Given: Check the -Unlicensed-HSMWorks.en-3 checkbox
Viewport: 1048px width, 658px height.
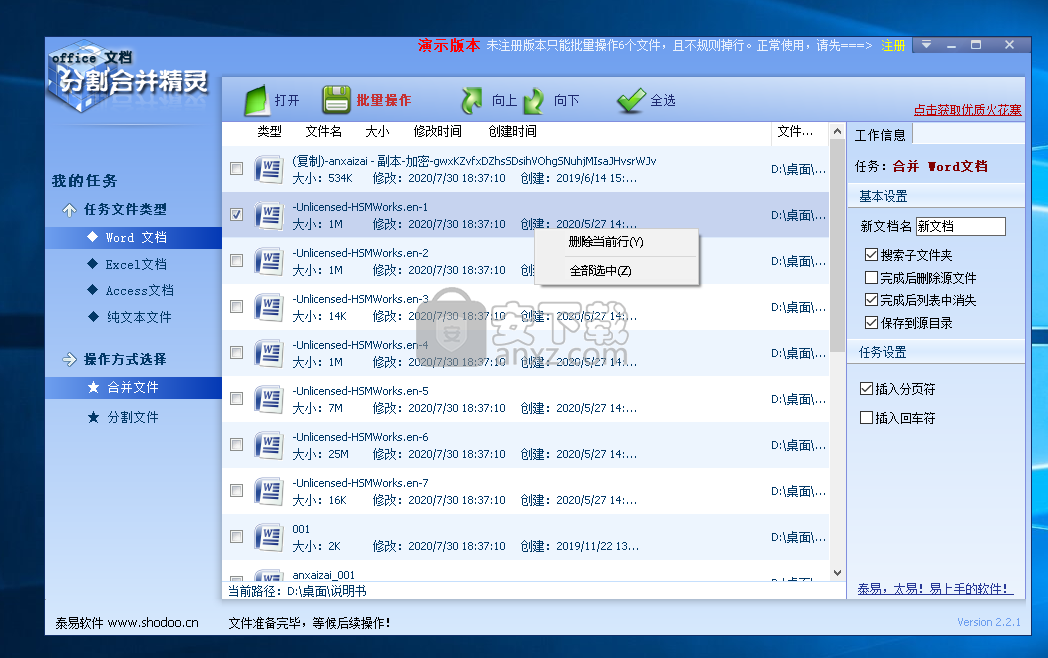Looking at the screenshot, I should pyautogui.click(x=236, y=307).
